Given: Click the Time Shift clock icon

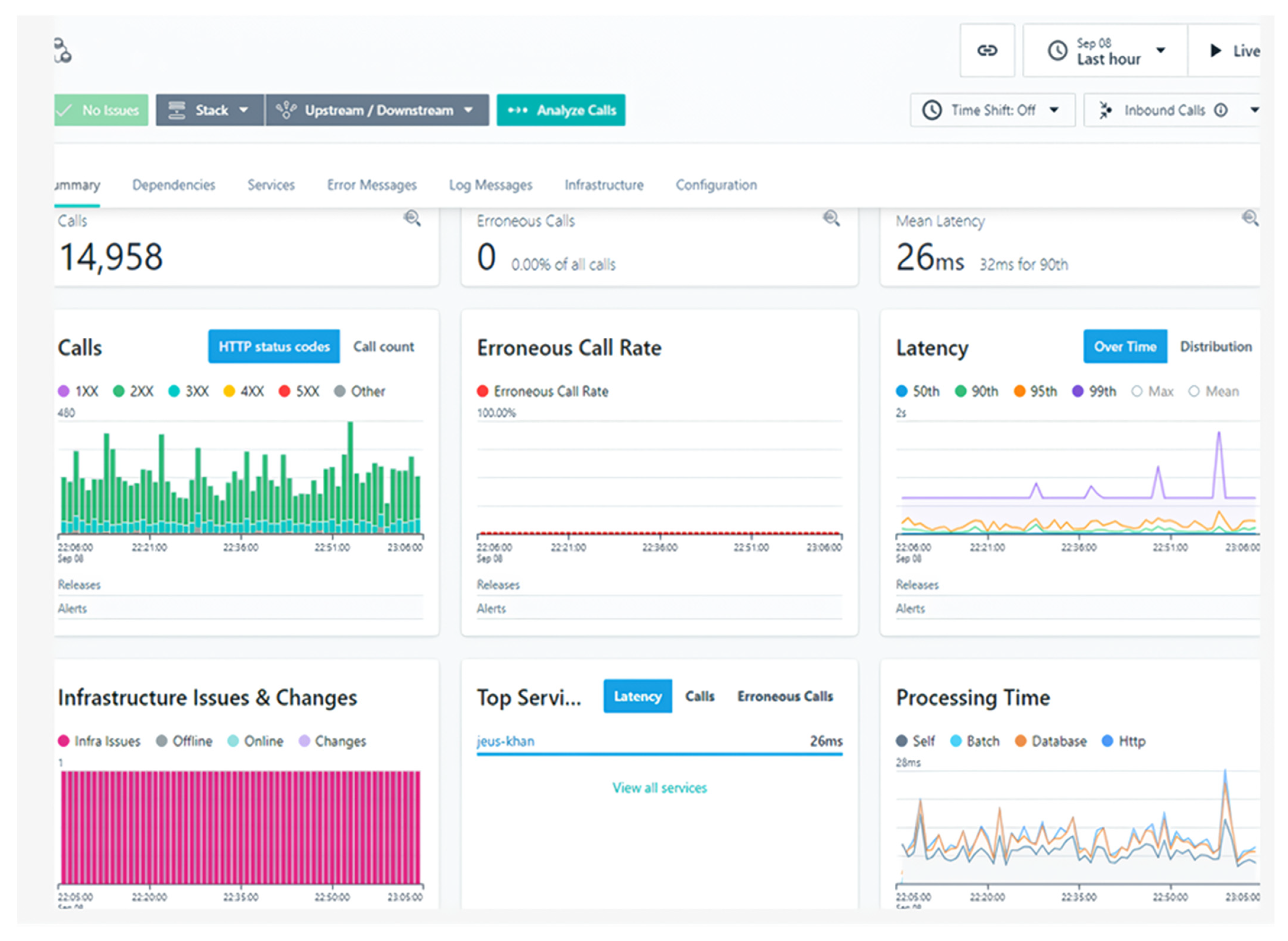Looking at the screenshot, I should tap(932, 110).
